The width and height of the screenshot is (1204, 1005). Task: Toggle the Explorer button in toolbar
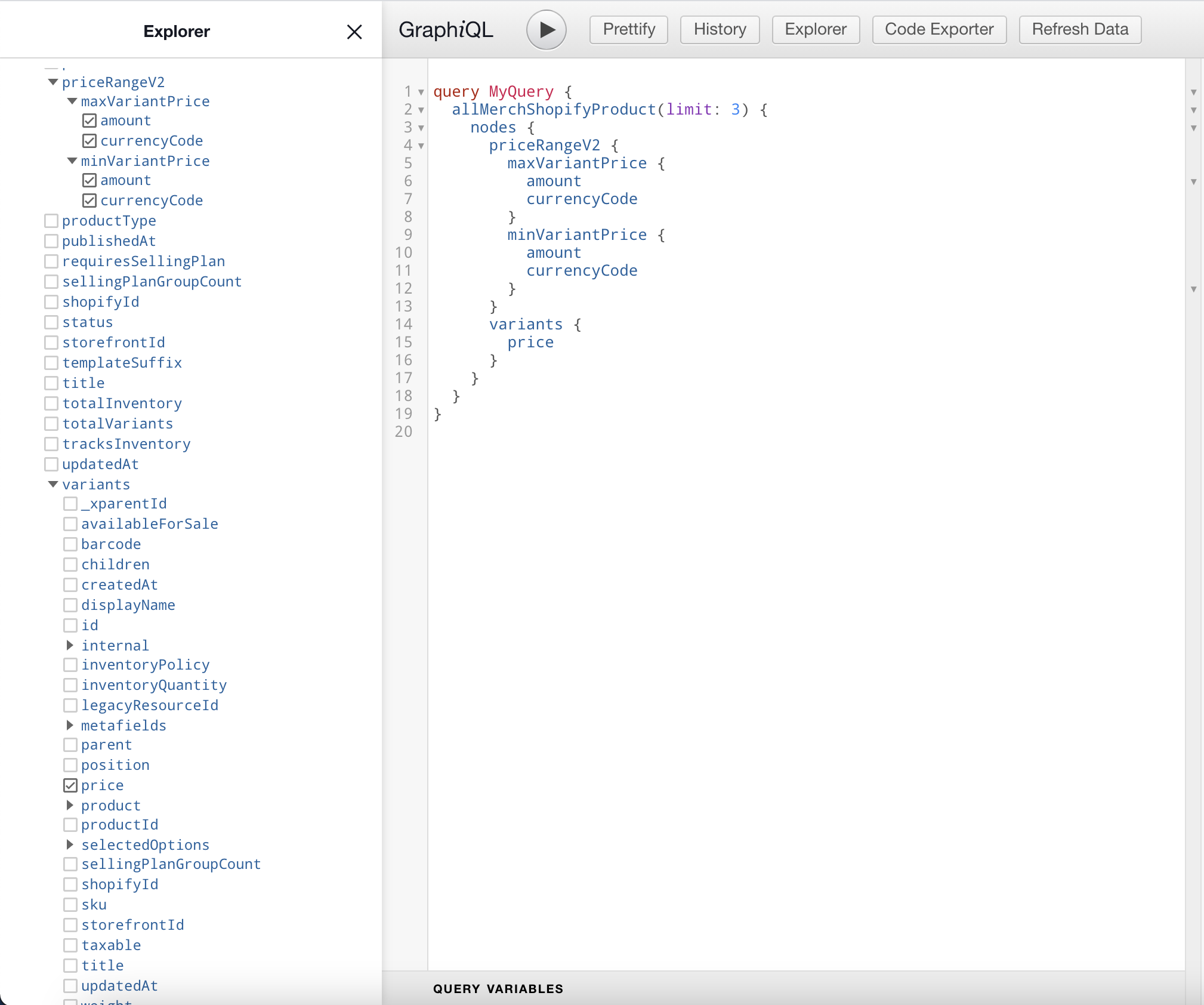(x=816, y=29)
